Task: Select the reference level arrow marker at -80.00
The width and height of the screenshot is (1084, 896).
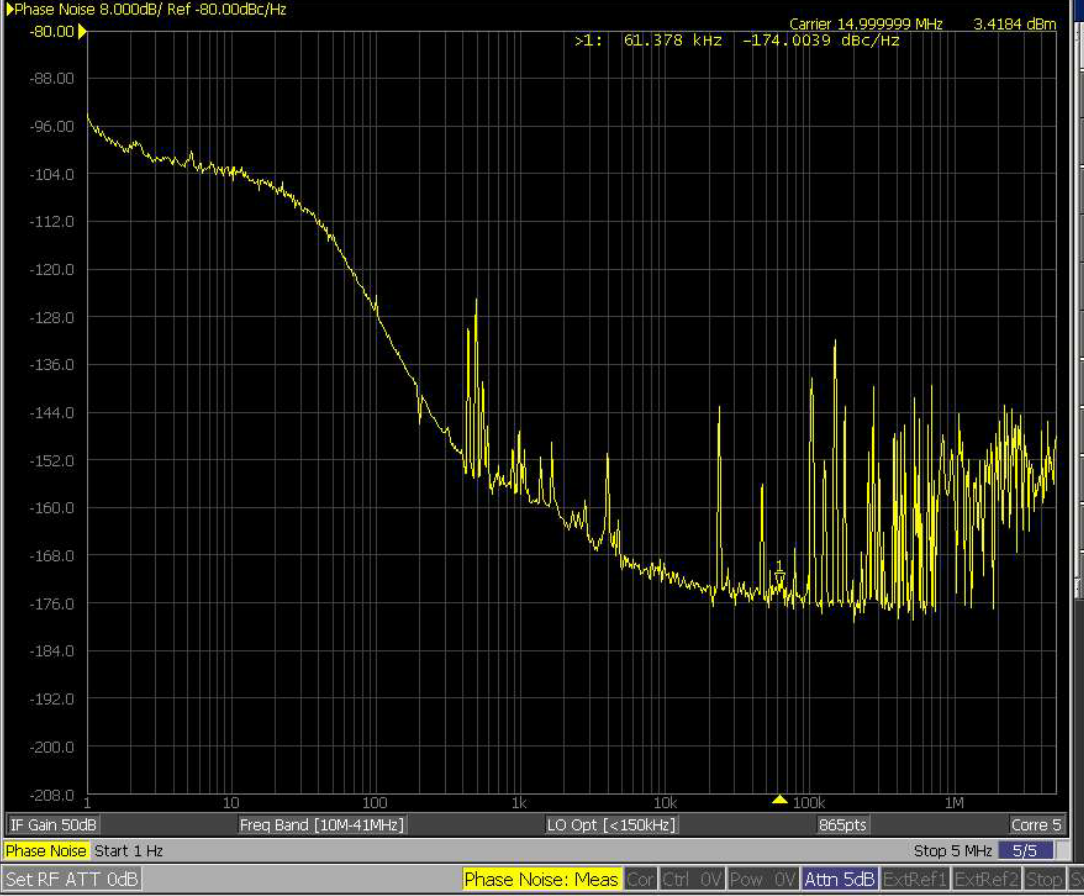Action: tap(82, 31)
